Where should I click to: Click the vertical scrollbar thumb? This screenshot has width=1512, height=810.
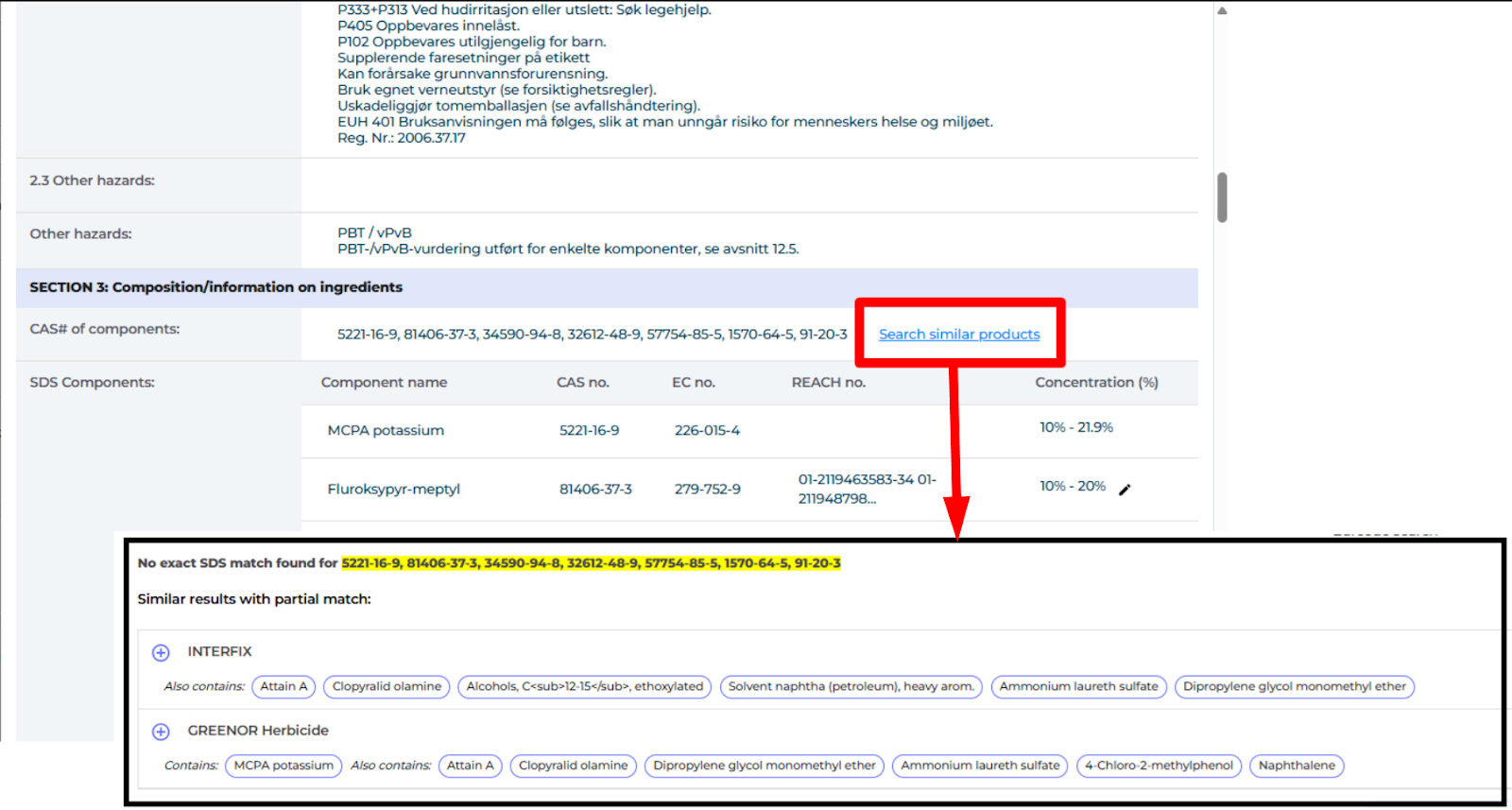click(x=1222, y=197)
